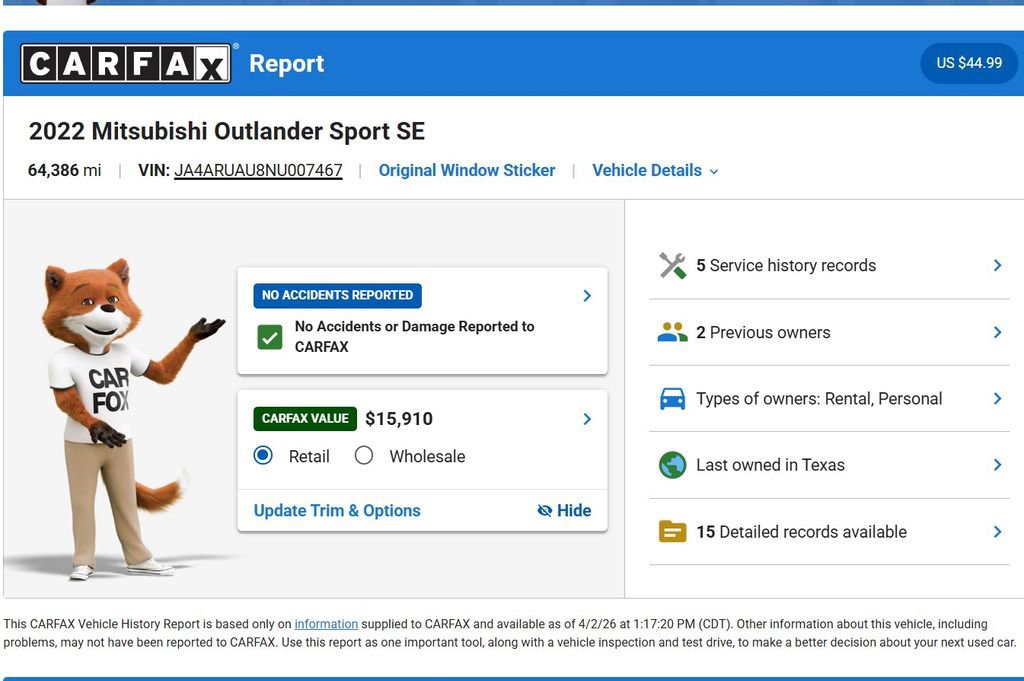Click the underlined VIN number

point(259,170)
